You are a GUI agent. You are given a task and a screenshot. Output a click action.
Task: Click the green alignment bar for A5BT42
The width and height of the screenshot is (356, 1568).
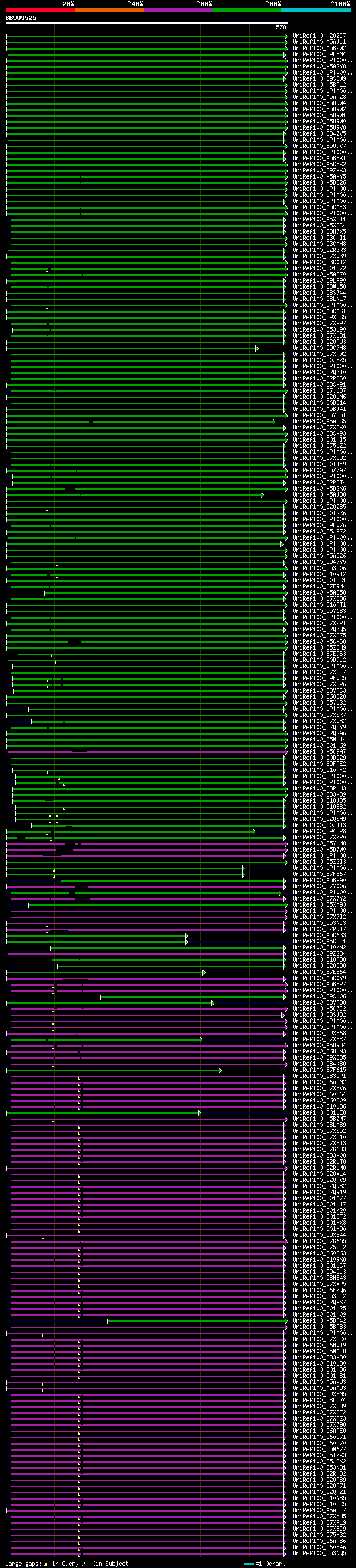click(197, 1321)
